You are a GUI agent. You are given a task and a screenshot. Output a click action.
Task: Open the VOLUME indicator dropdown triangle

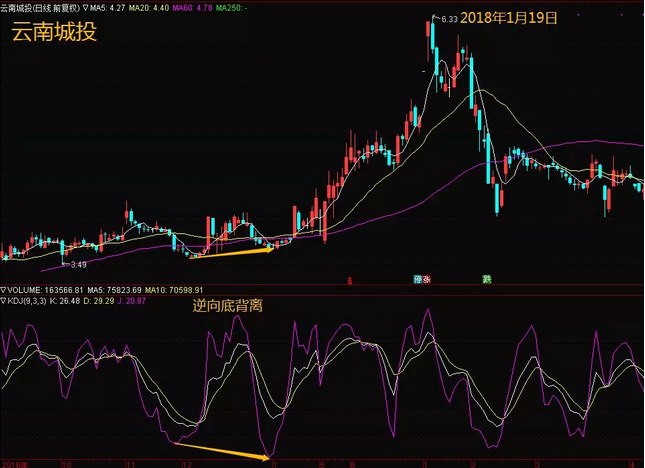pyautogui.click(x=4, y=289)
